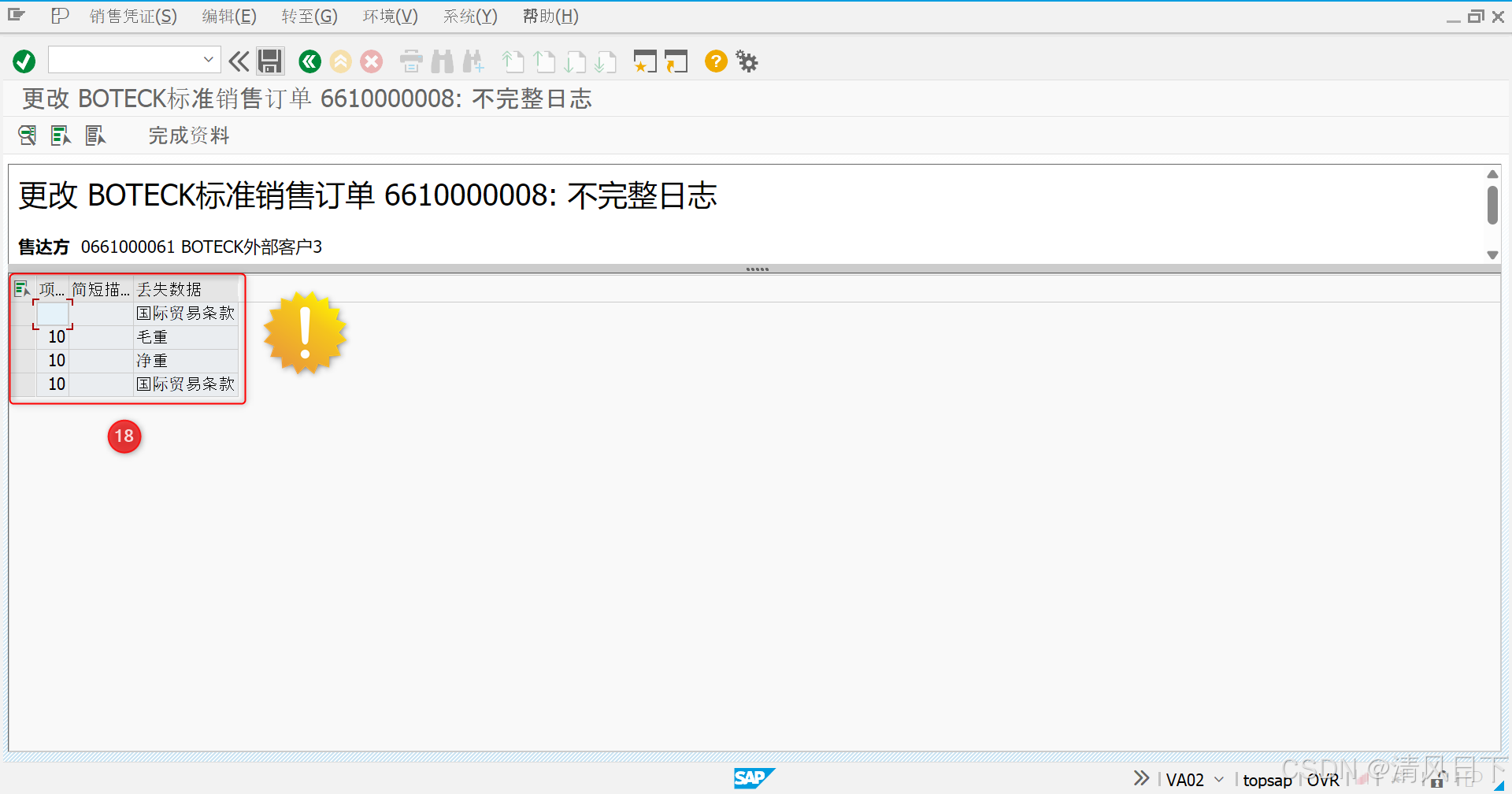1512x794 pixels.
Task: Open Customize Local Layout gear icon
Action: pos(747,61)
